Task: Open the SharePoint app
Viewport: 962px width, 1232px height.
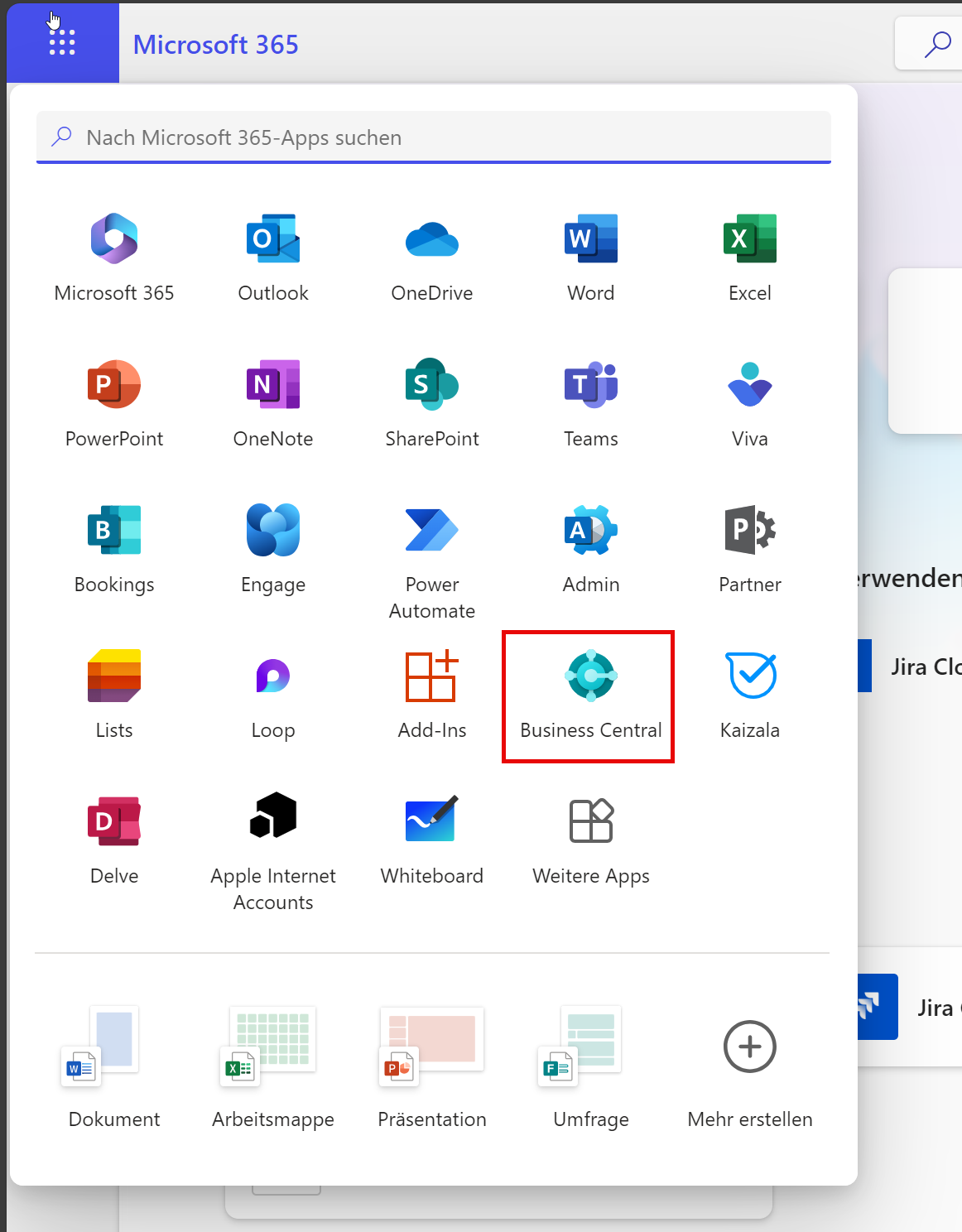Action: pos(431,403)
